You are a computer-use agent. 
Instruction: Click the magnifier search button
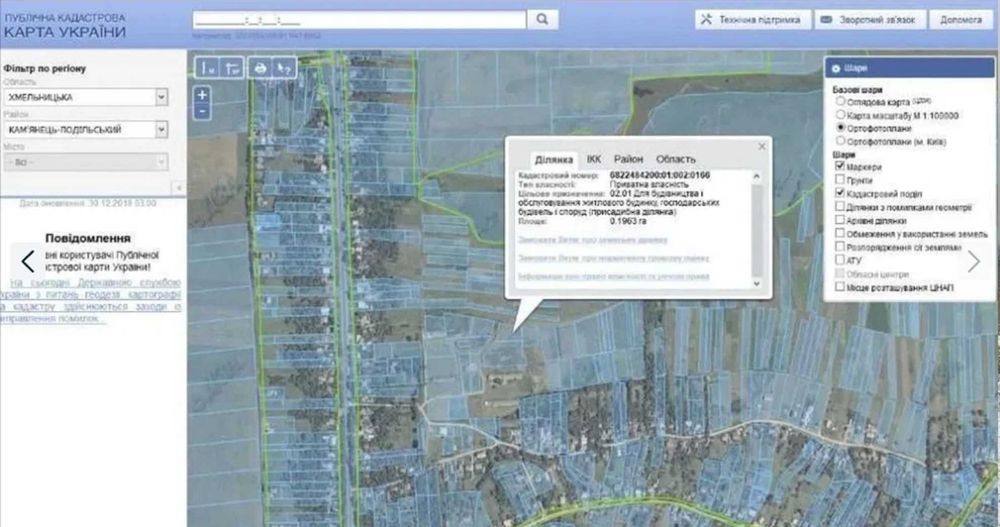pyautogui.click(x=542, y=19)
